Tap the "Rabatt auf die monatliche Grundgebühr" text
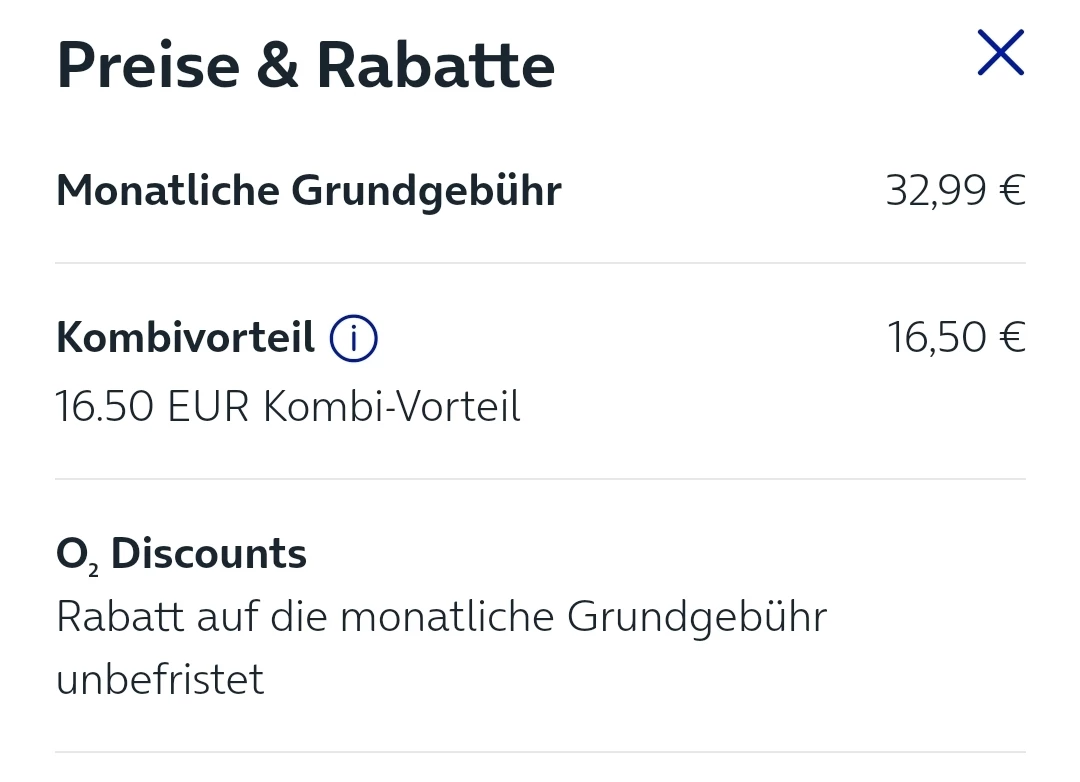The image size is (1080, 782). 441,617
